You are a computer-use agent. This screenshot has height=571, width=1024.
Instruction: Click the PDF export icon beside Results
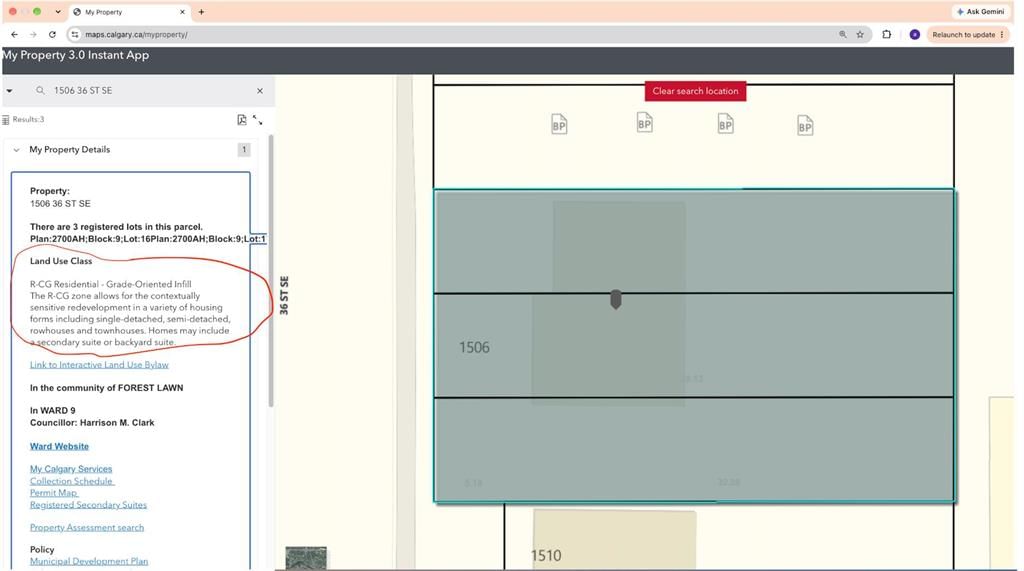(x=242, y=120)
